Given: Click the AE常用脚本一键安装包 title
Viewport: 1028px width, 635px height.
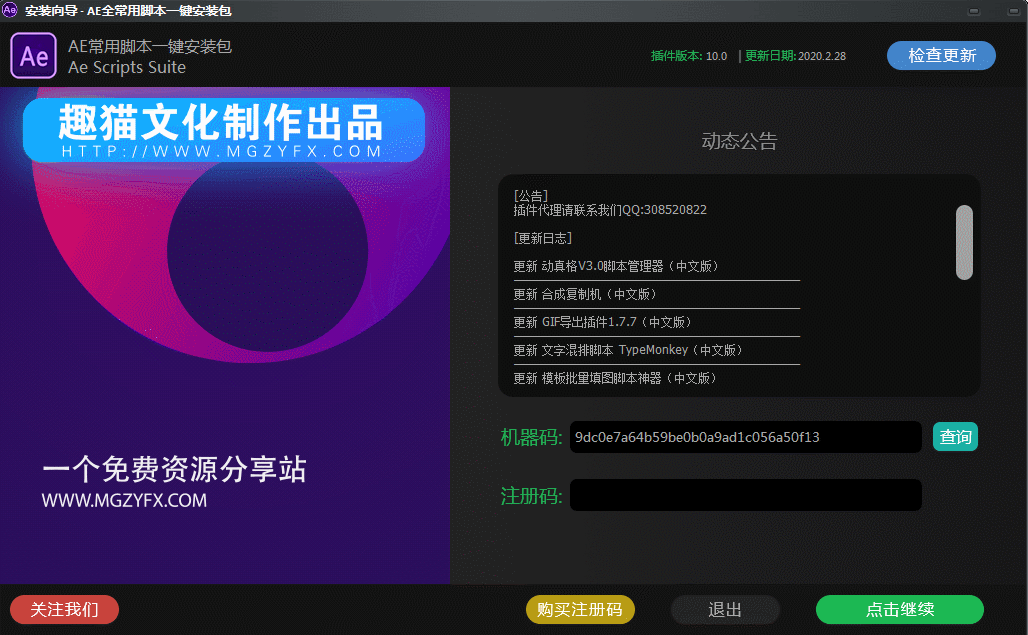Looking at the screenshot, I should tap(150, 47).
